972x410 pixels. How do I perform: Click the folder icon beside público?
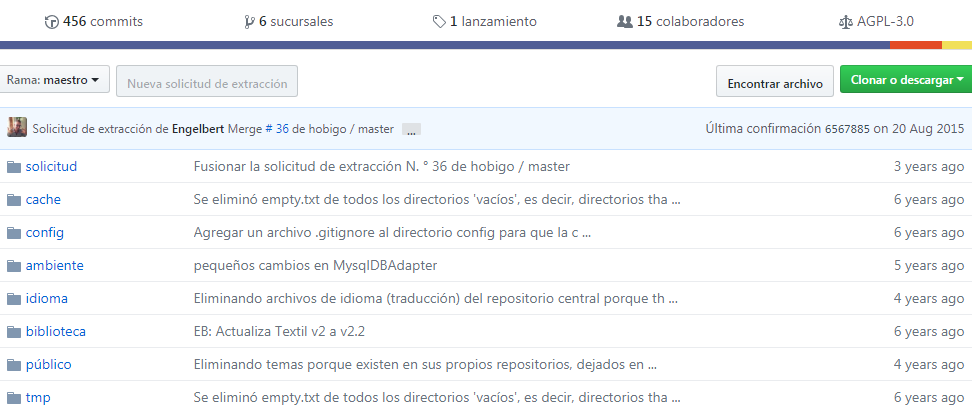(14, 365)
